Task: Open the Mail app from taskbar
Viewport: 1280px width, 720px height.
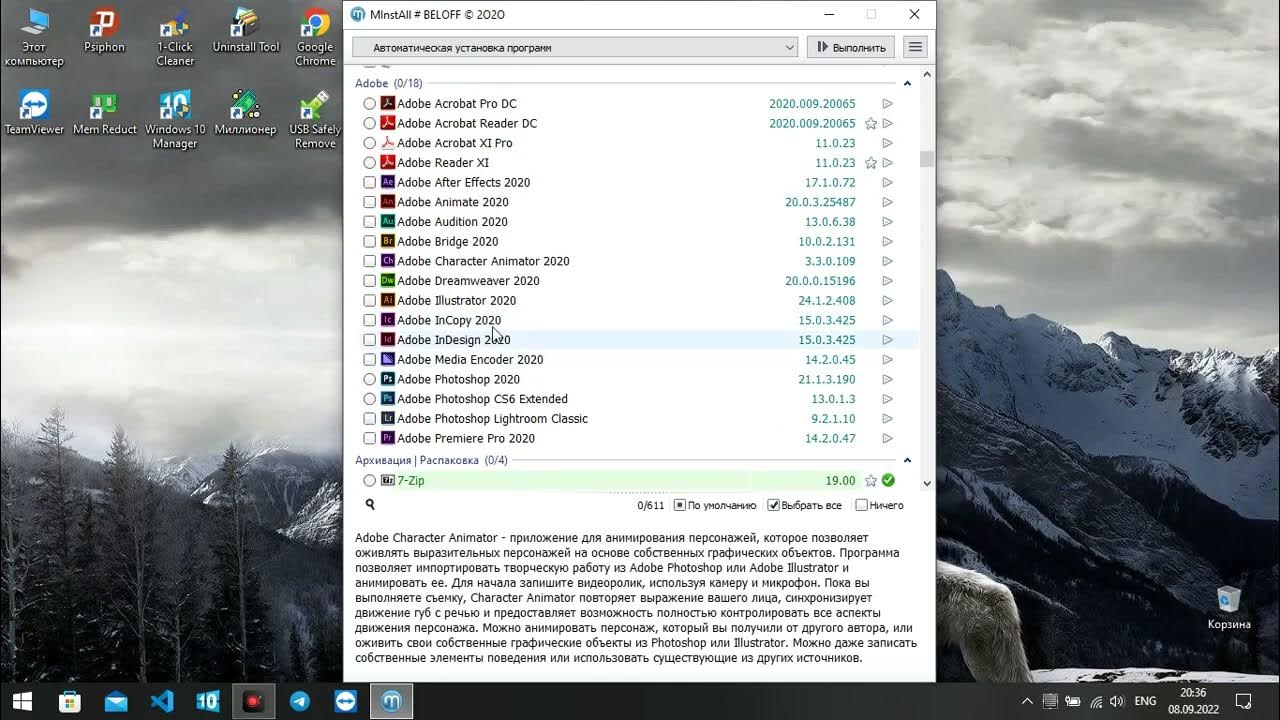Action: click(115, 701)
